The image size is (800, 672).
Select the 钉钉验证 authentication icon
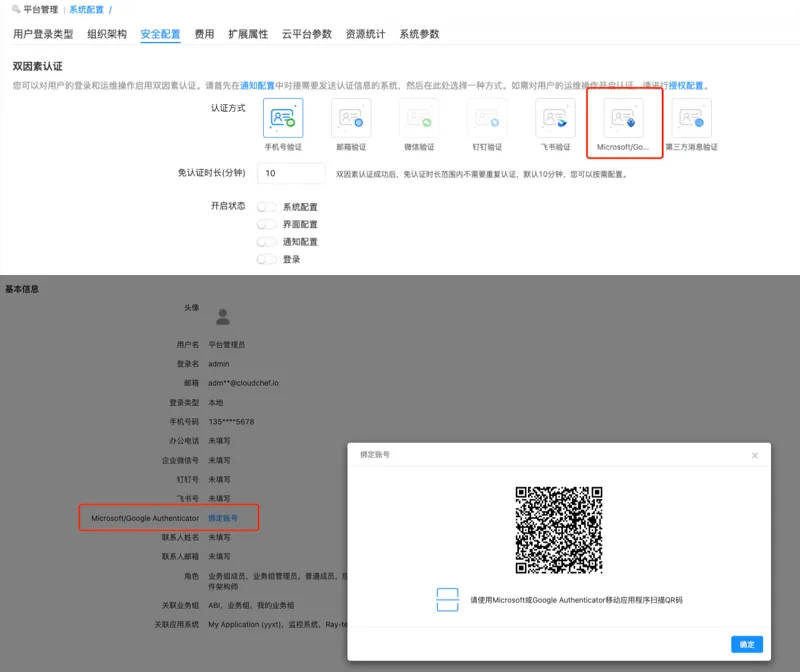[487, 118]
